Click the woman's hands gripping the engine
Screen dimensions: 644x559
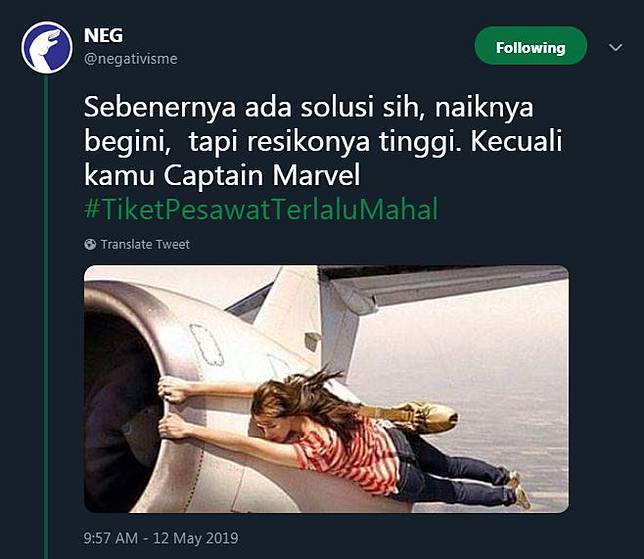click(172, 408)
